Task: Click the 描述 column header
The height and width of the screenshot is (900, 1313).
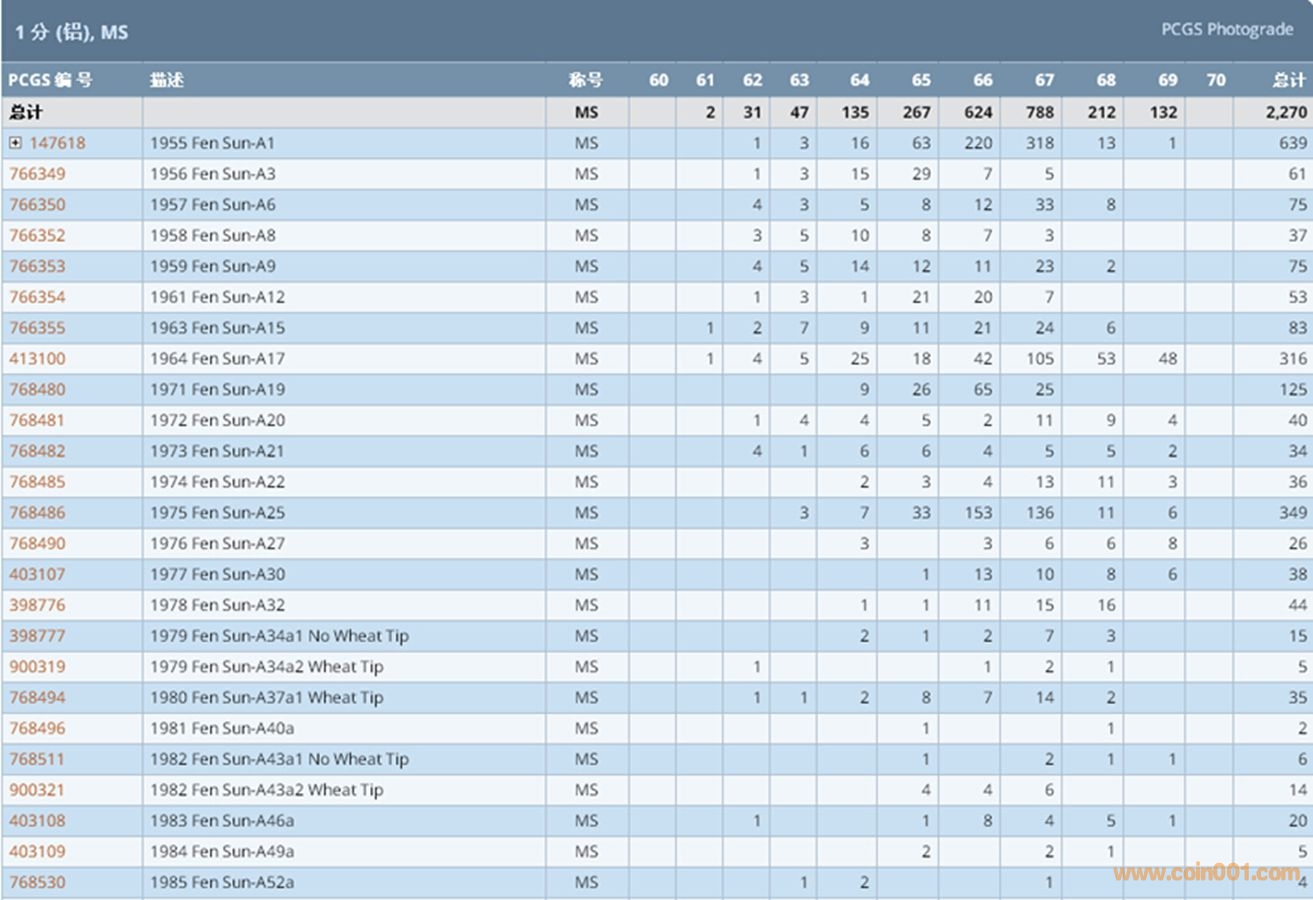Action: (167, 80)
